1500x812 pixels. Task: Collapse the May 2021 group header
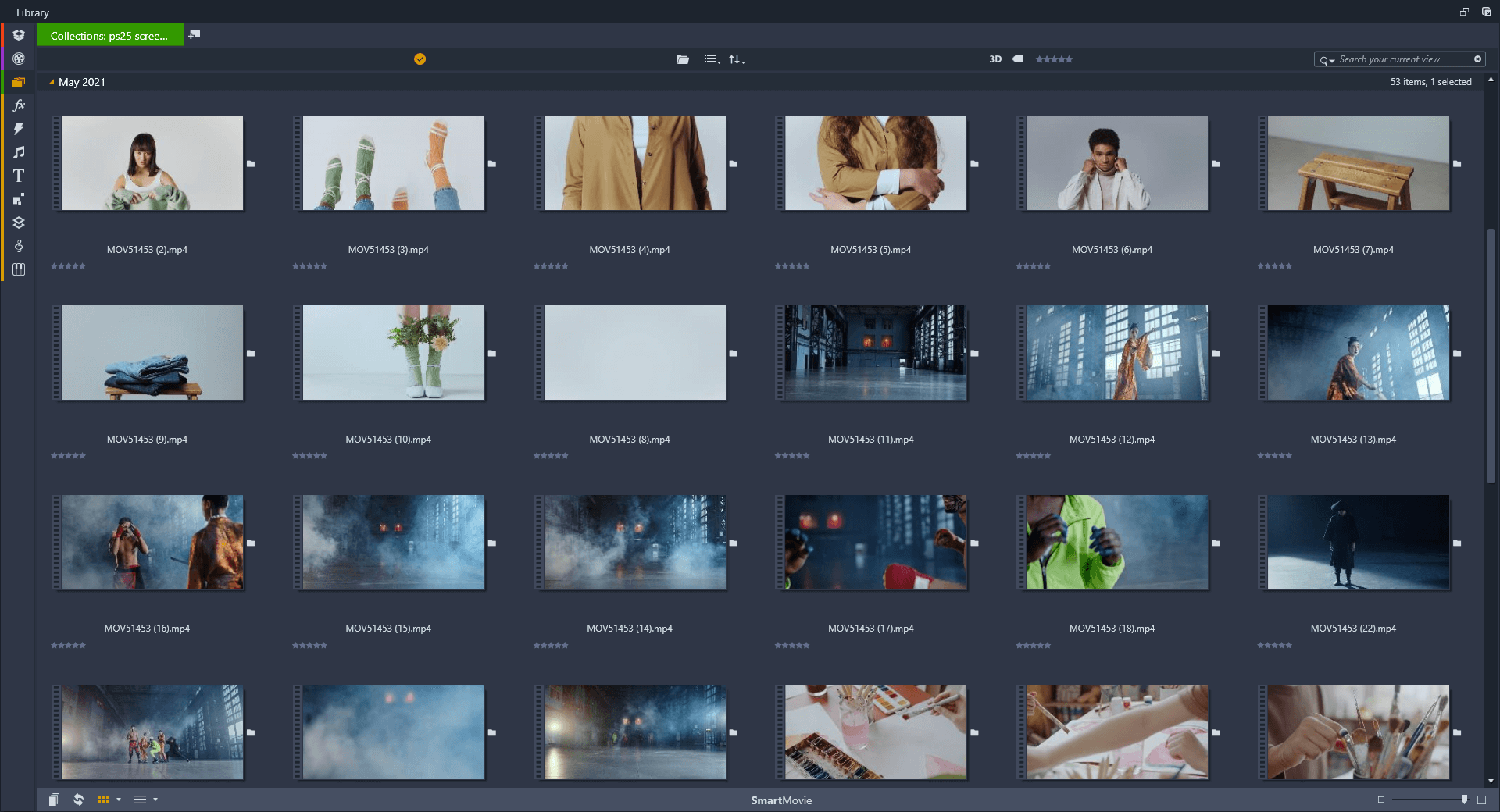click(x=52, y=81)
